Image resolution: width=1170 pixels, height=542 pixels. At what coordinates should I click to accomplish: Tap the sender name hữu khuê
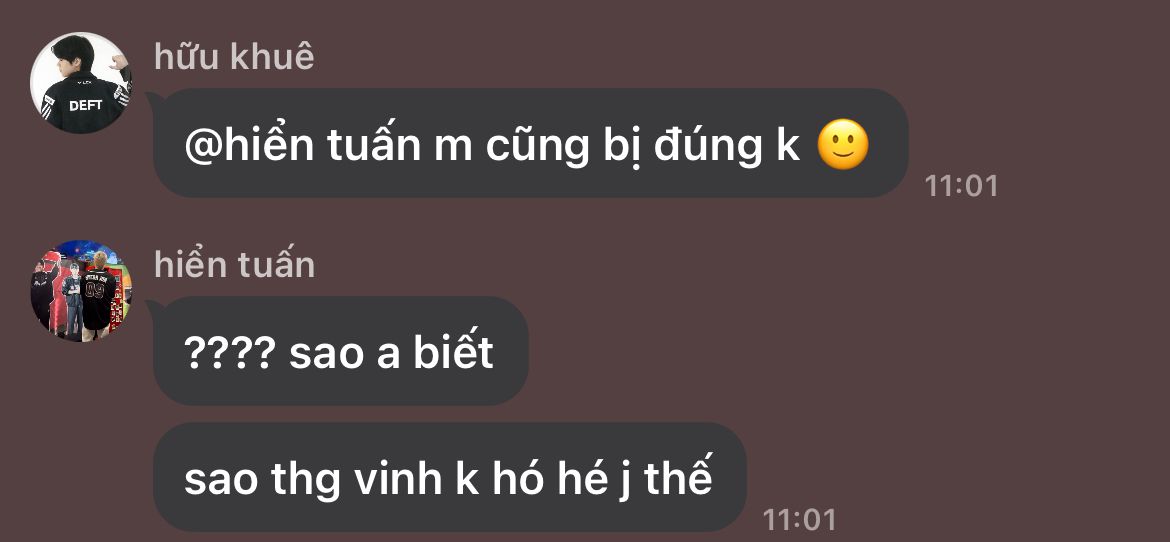pos(234,57)
